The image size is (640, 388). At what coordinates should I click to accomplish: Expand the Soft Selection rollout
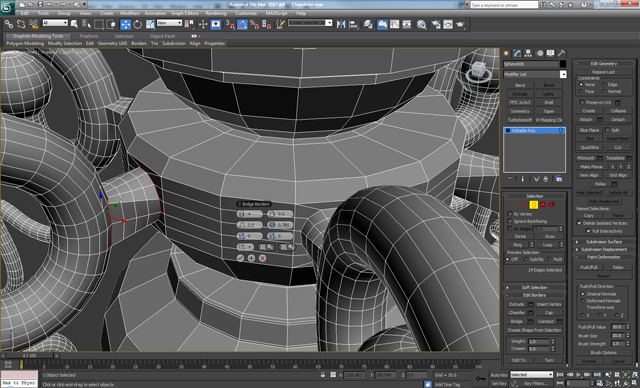click(535, 287)
